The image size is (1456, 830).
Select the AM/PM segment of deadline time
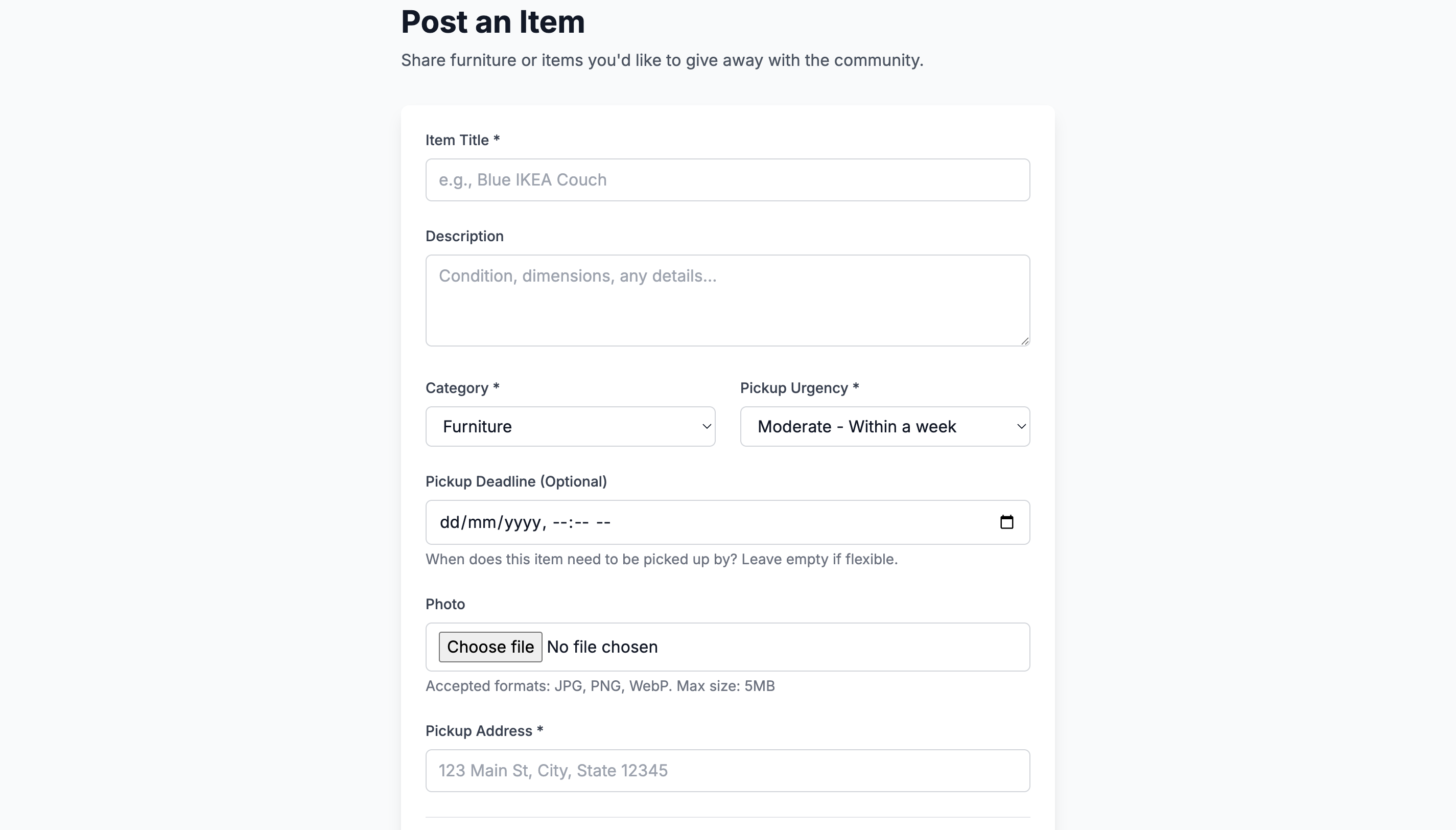604,522
